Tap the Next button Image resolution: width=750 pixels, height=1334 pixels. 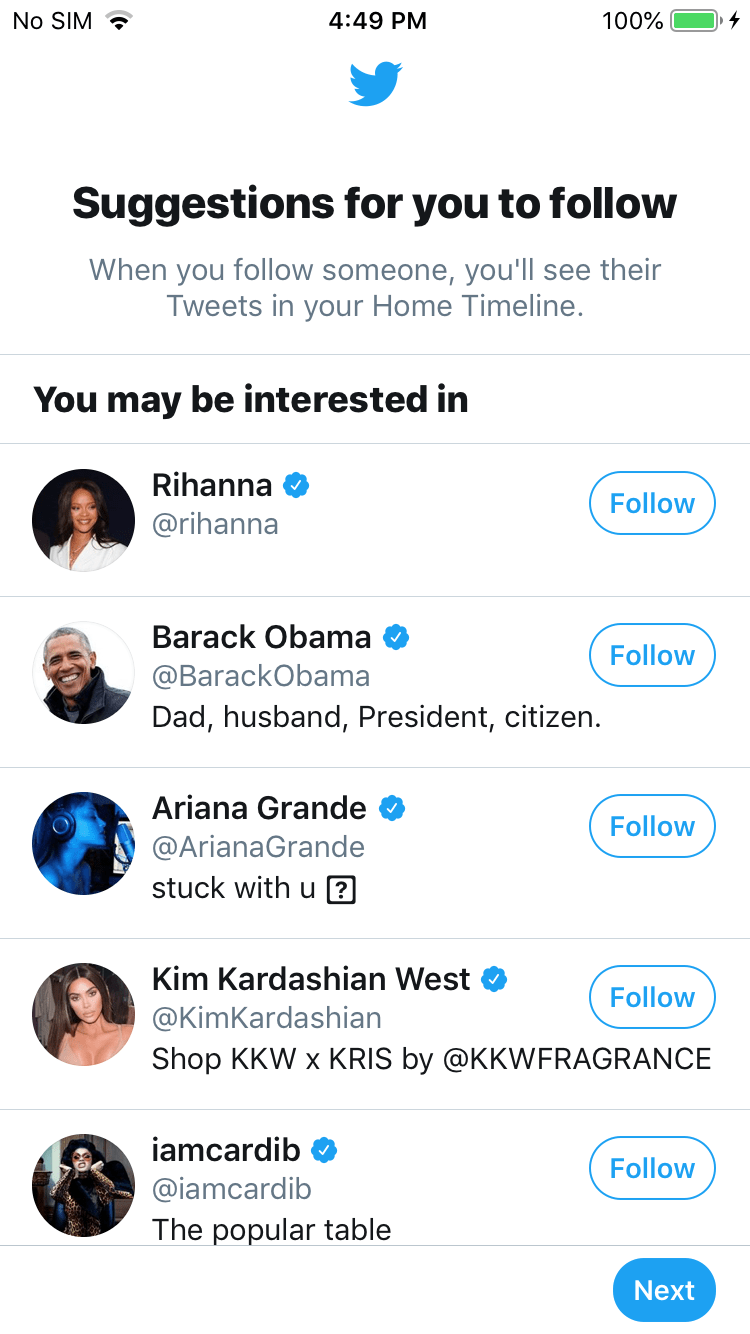[664, 1290]
